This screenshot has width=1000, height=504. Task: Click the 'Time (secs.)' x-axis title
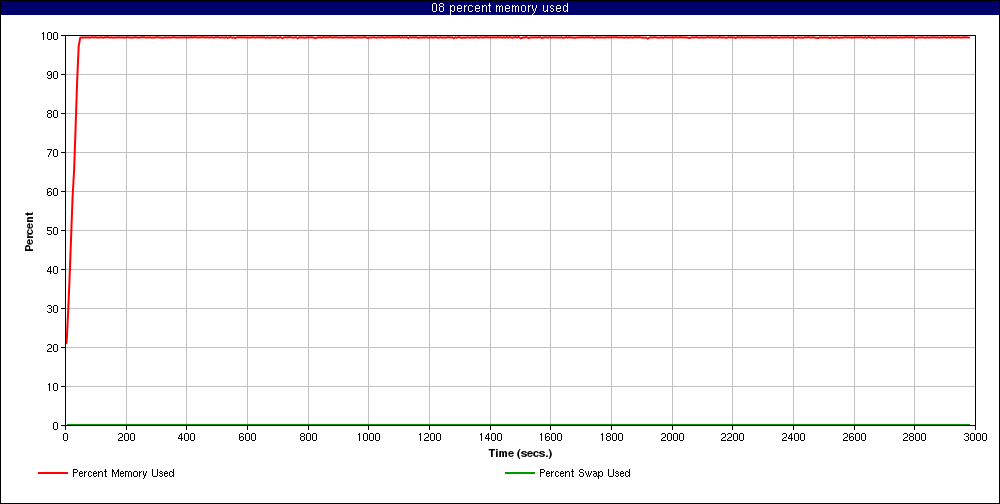(520, 453)
